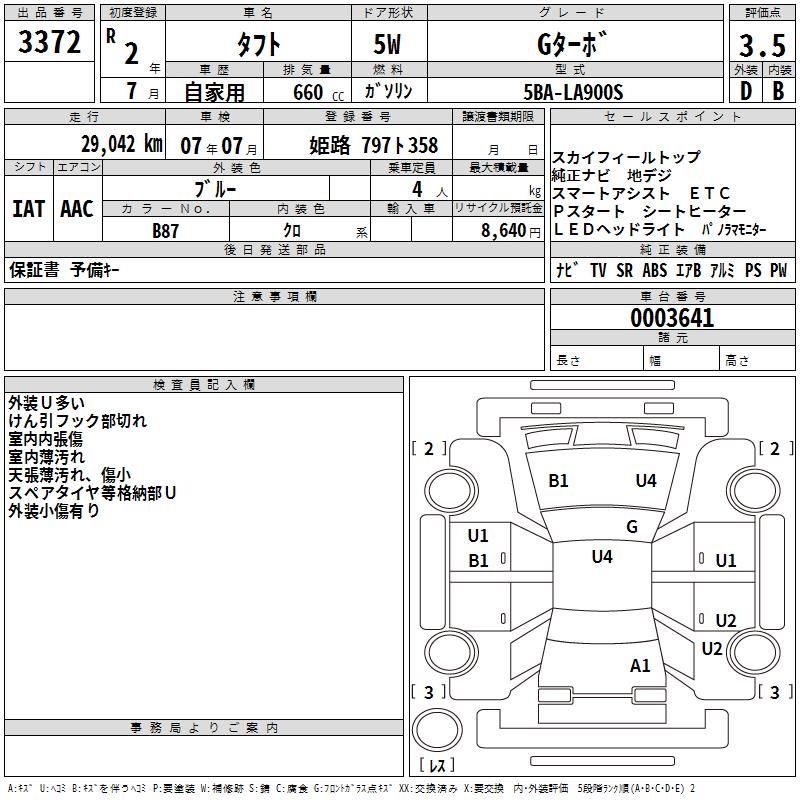The image size is (800, 800).
Task: Select the 検査員記入欄 header
Action: 204,385
